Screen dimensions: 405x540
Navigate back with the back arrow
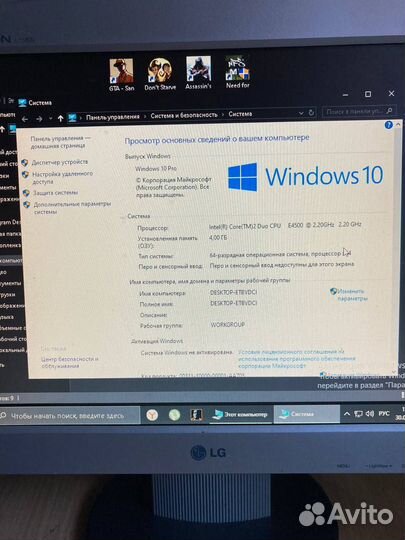click(25, 119)
